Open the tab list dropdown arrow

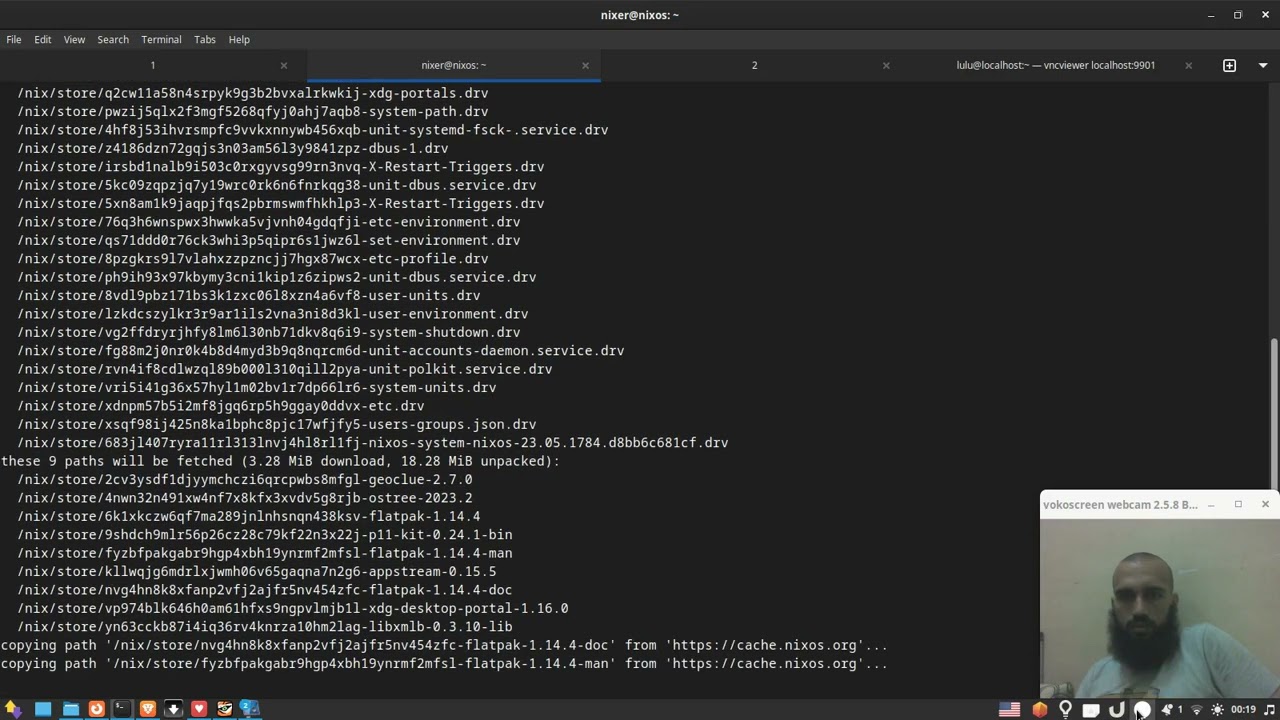pos(1263,65)
